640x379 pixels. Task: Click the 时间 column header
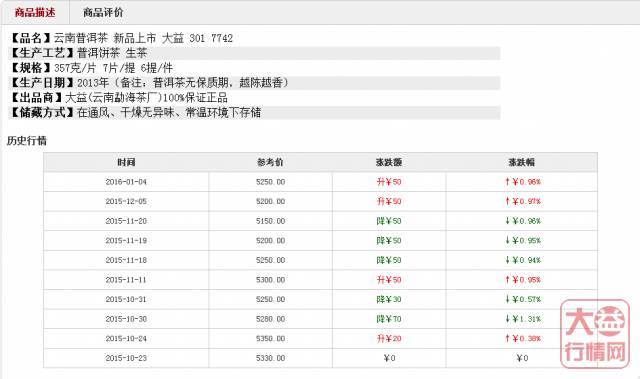[126, 162]
